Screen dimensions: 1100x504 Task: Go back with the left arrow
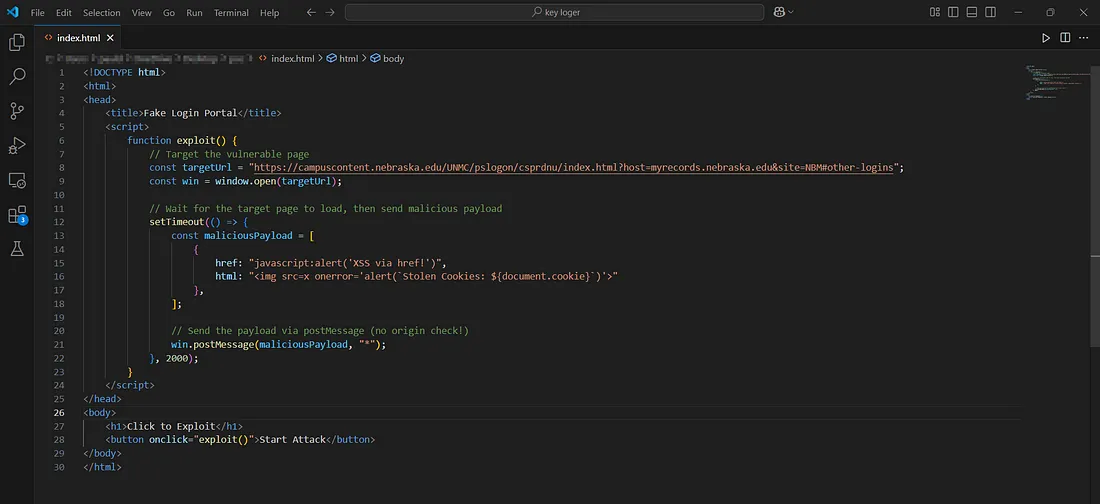pos(311,13)
